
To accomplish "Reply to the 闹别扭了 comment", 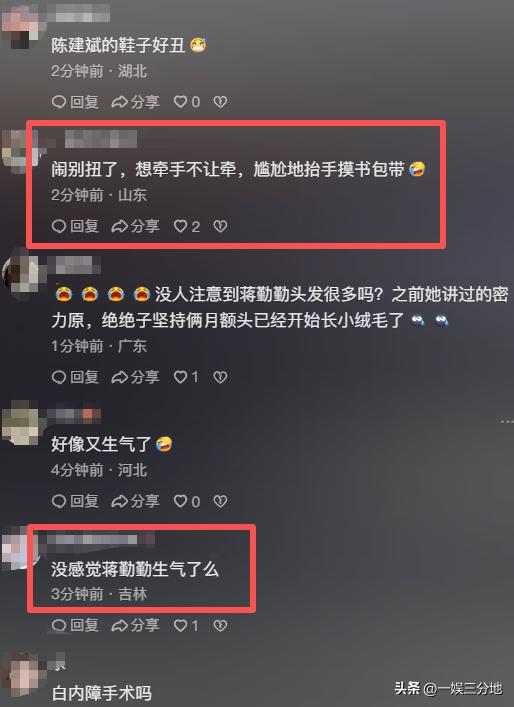I will 75,226.
